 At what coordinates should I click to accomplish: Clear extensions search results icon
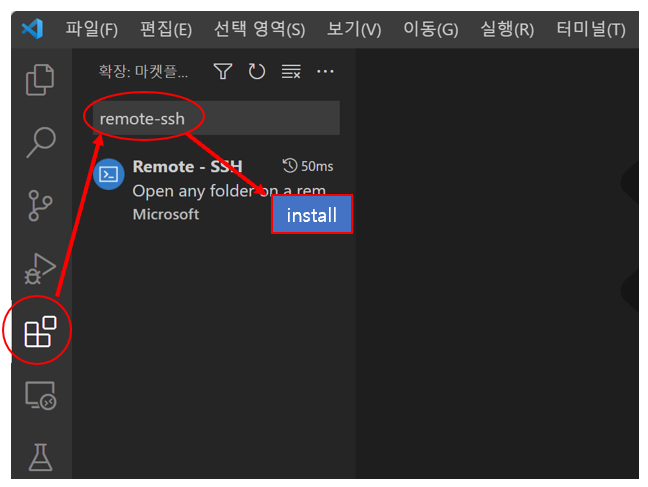click(291, 72)
